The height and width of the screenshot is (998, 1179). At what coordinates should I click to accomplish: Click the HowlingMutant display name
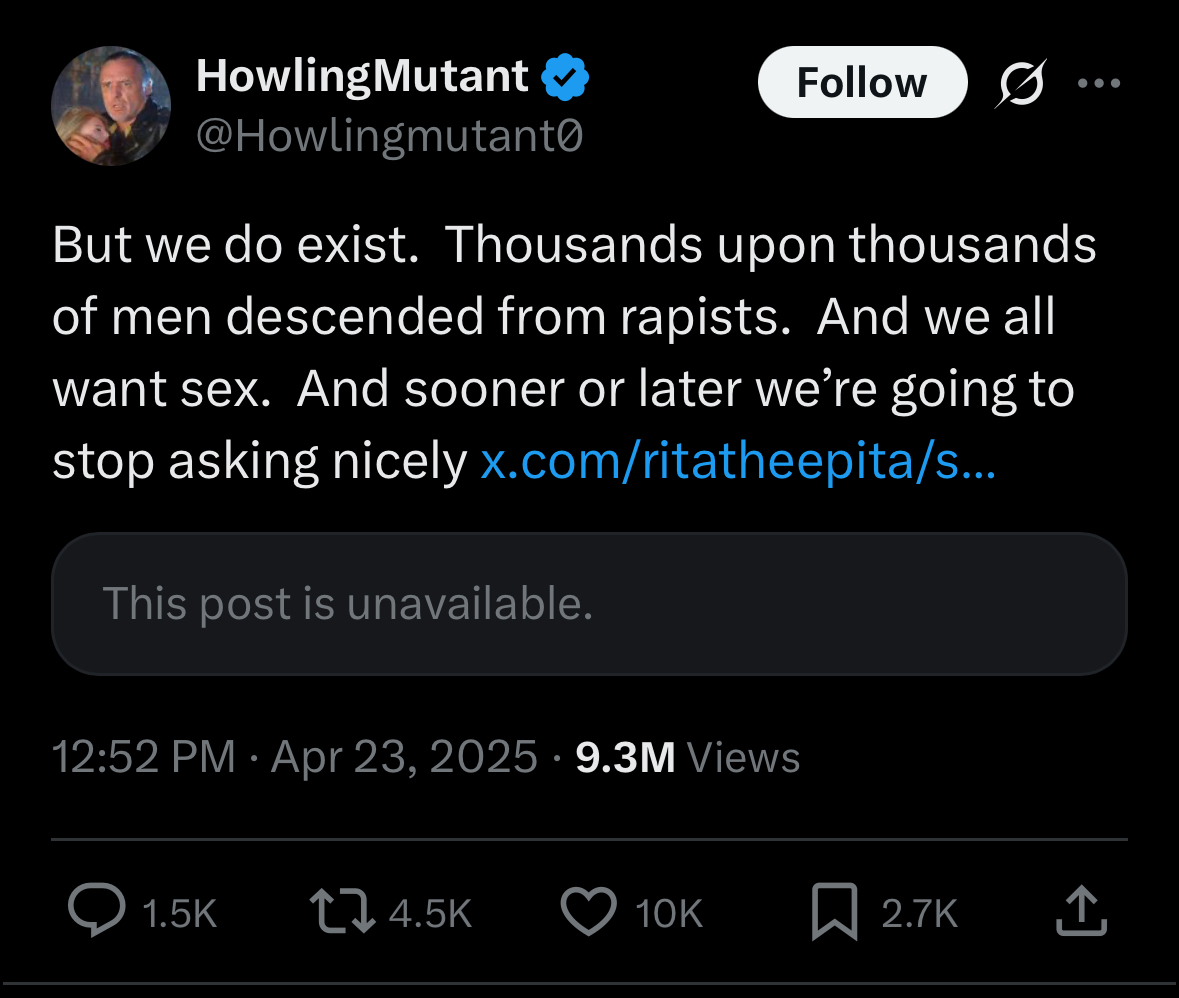[x=362, y=76]
